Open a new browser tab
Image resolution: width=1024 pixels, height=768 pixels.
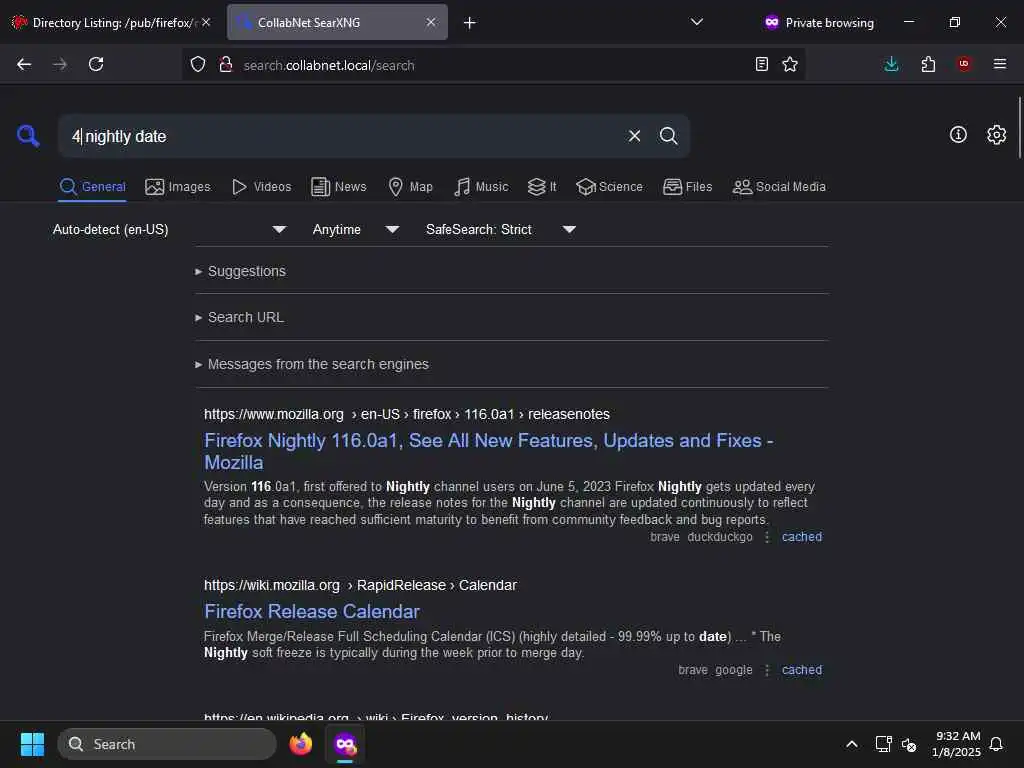point(470,23)
